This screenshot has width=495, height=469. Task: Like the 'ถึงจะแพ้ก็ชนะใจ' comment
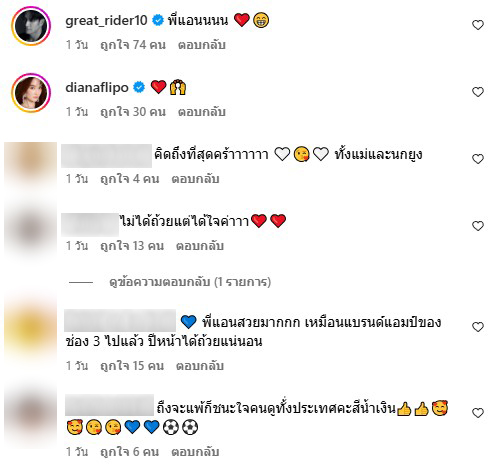point(478,413)
